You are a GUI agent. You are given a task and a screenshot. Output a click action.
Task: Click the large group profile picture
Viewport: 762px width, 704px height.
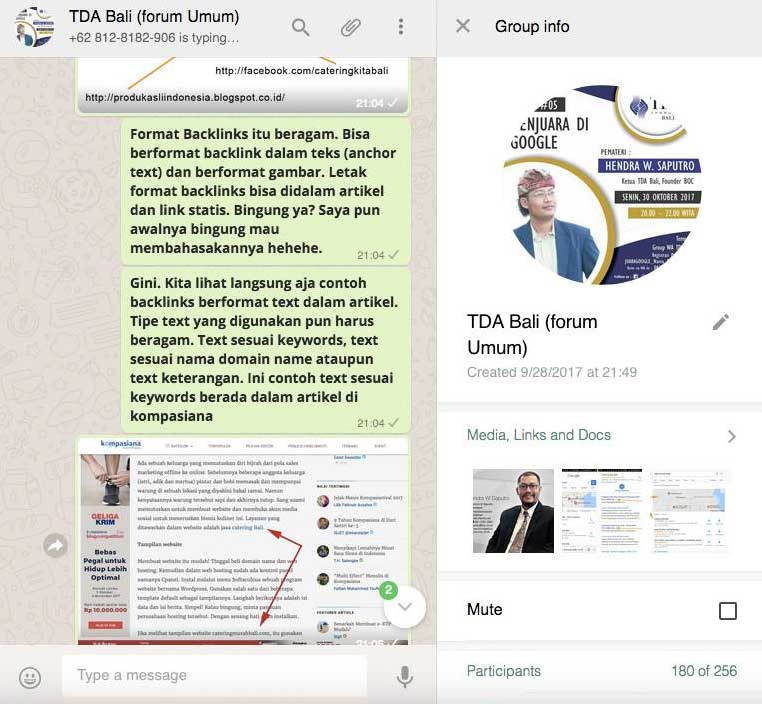click(600, 184)
